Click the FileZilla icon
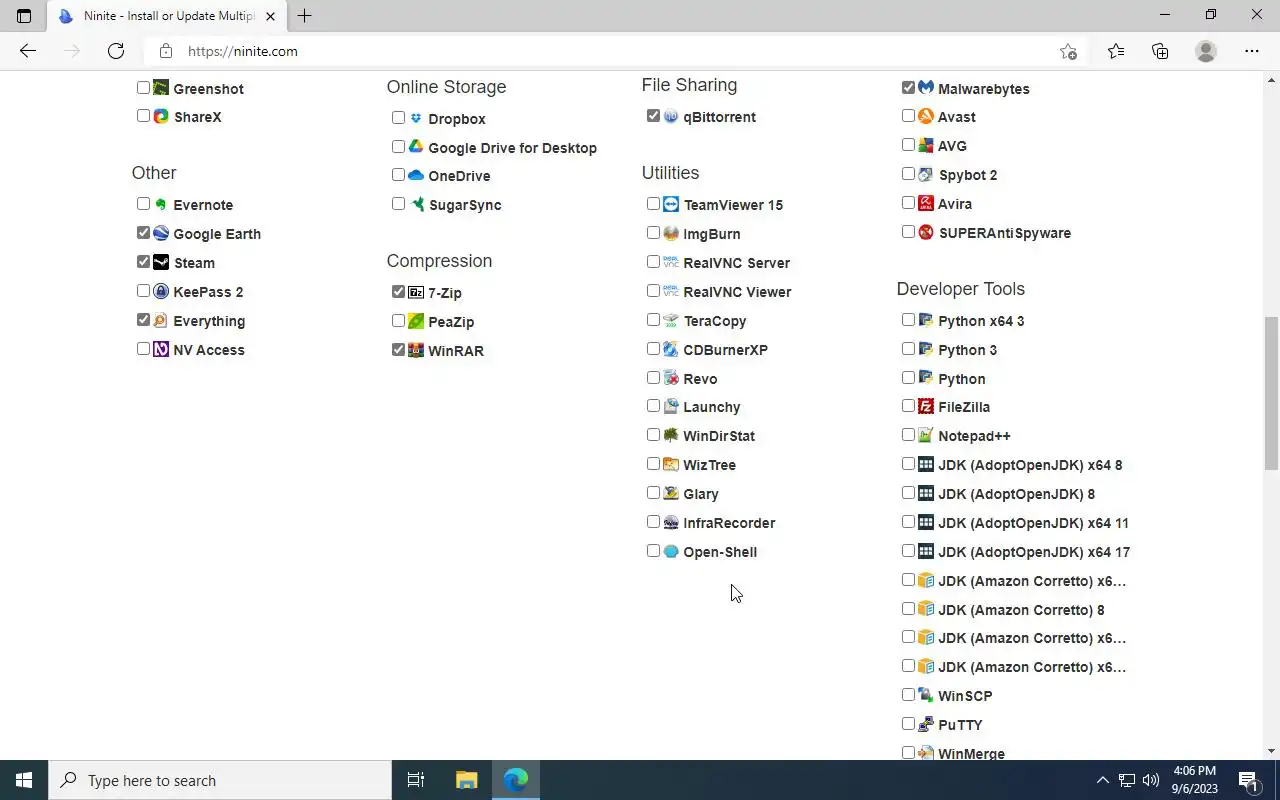 926,406
